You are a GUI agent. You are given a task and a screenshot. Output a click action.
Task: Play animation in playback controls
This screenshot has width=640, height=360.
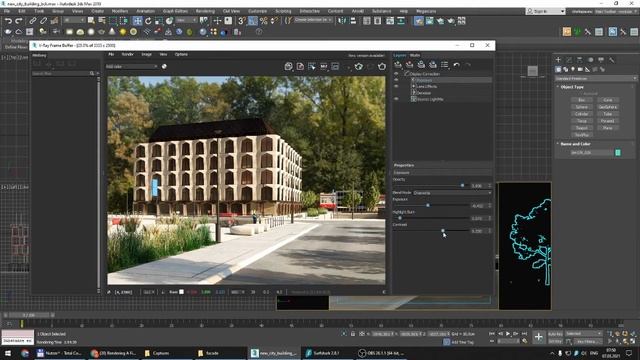pyautogui.click(x=508, y=334)
